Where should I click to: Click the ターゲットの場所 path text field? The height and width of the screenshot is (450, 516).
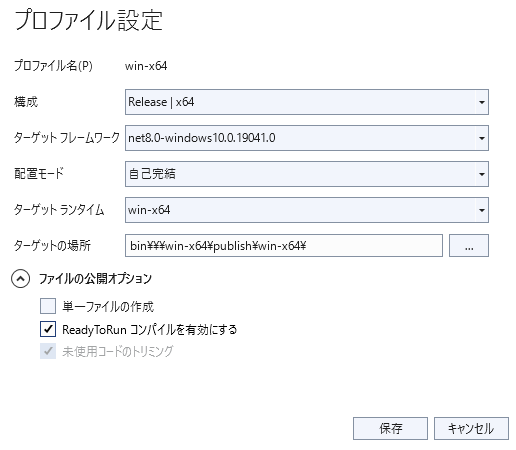[284, 246]
